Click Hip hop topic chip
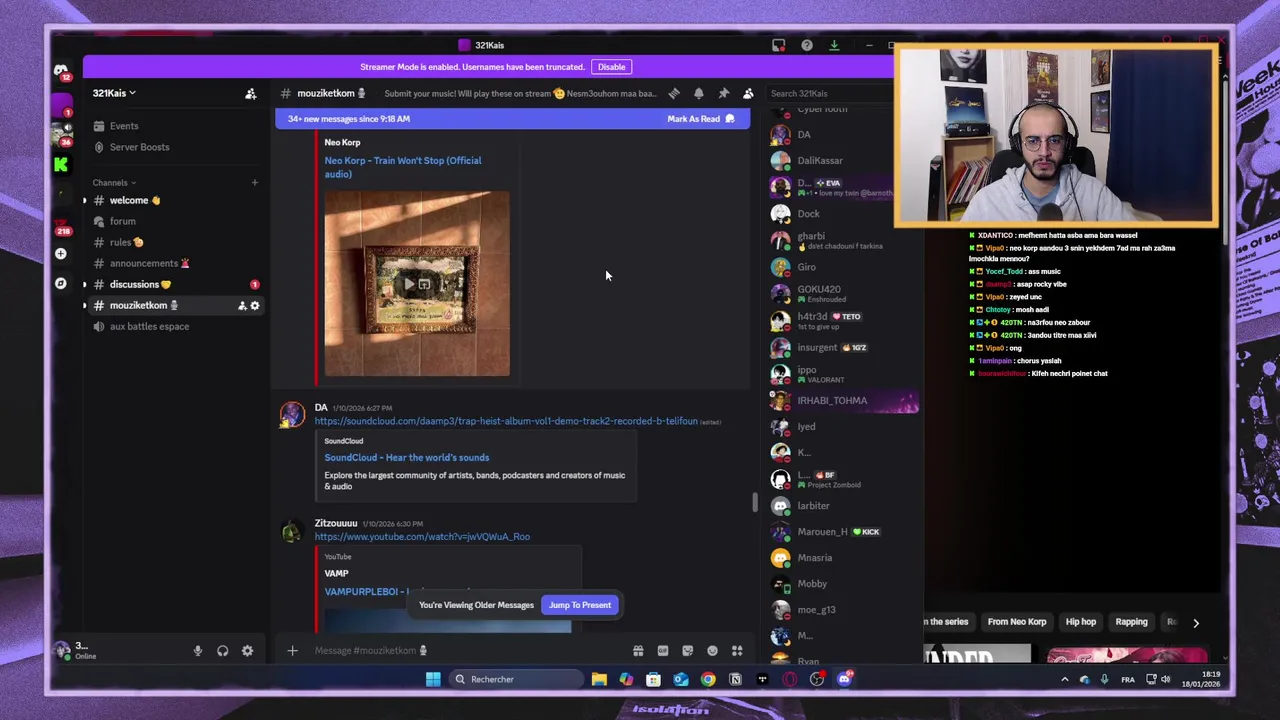 tap(1081, 622)
